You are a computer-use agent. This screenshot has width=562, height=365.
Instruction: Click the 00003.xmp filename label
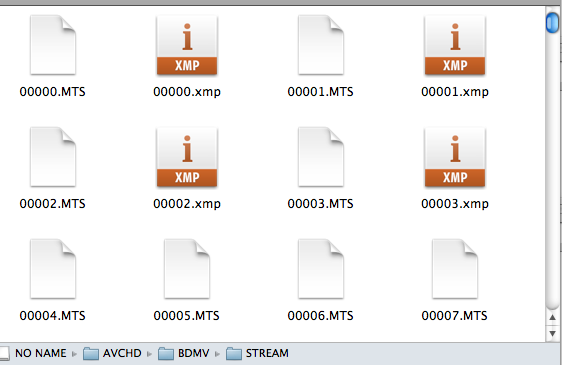coord(455,204)
